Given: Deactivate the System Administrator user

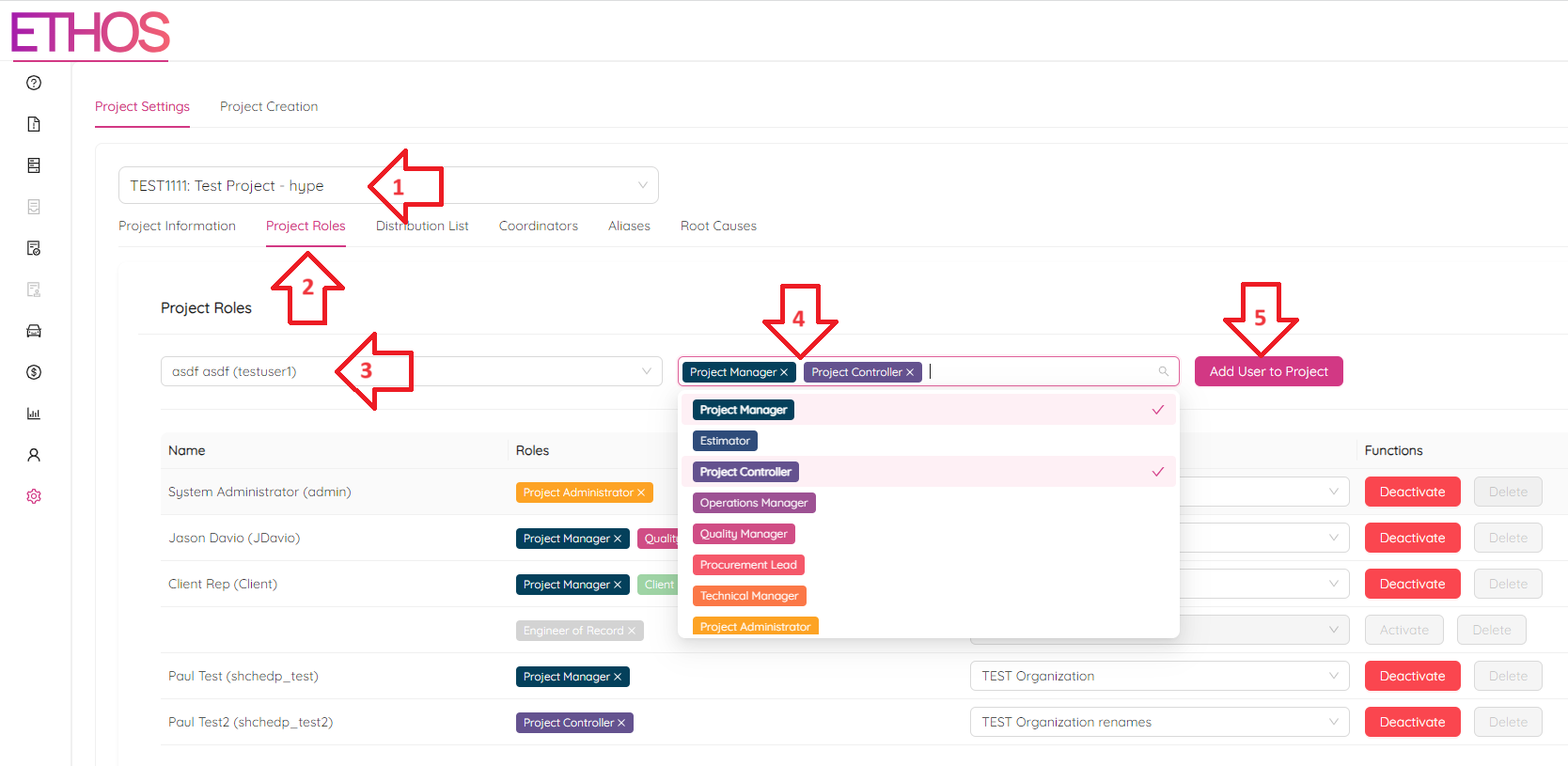Looking at the screenshot, I should (1412, 492).
